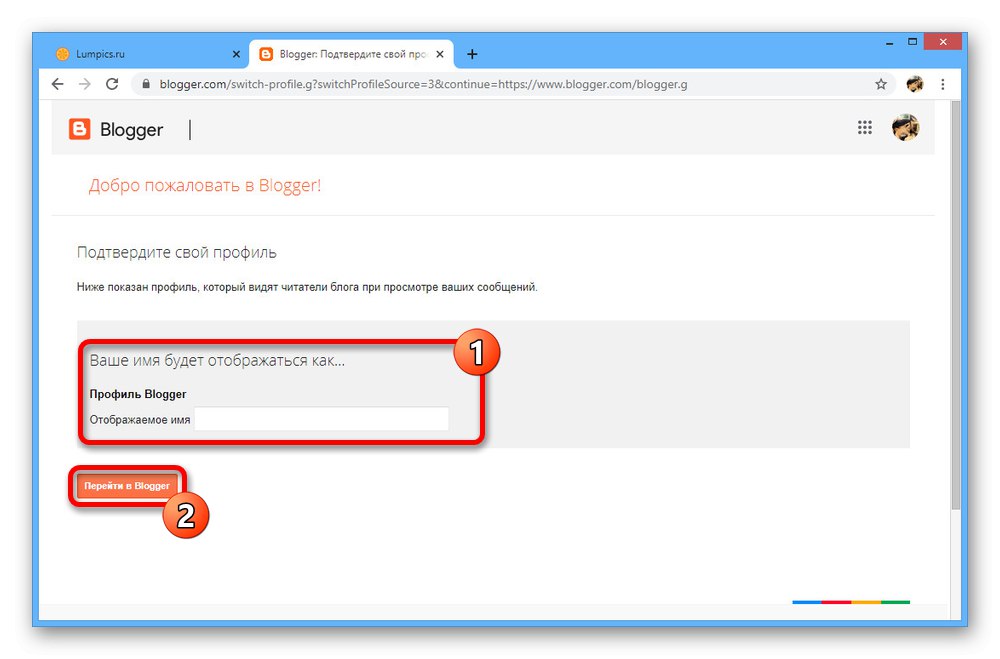
Task: Open the Chrome three-dot menu
Action: [x=943, y=84]
